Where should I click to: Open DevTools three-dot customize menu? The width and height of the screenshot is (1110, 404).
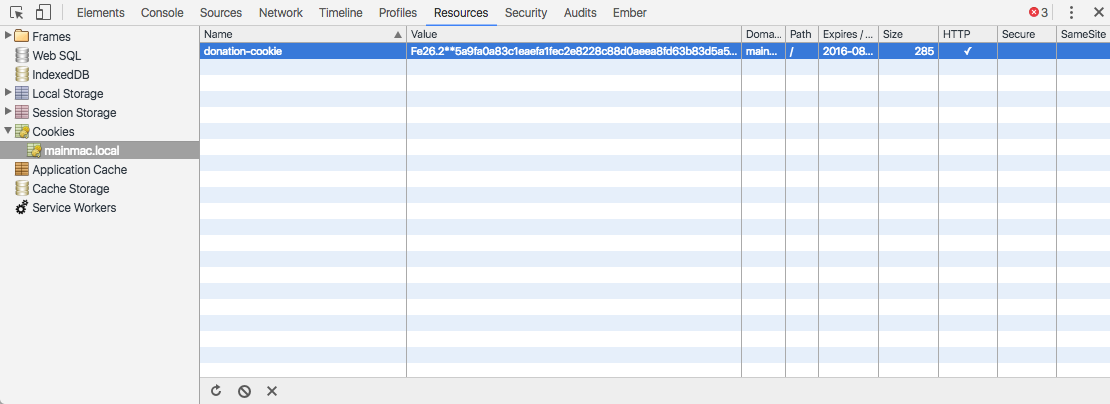pos(1071,13)
